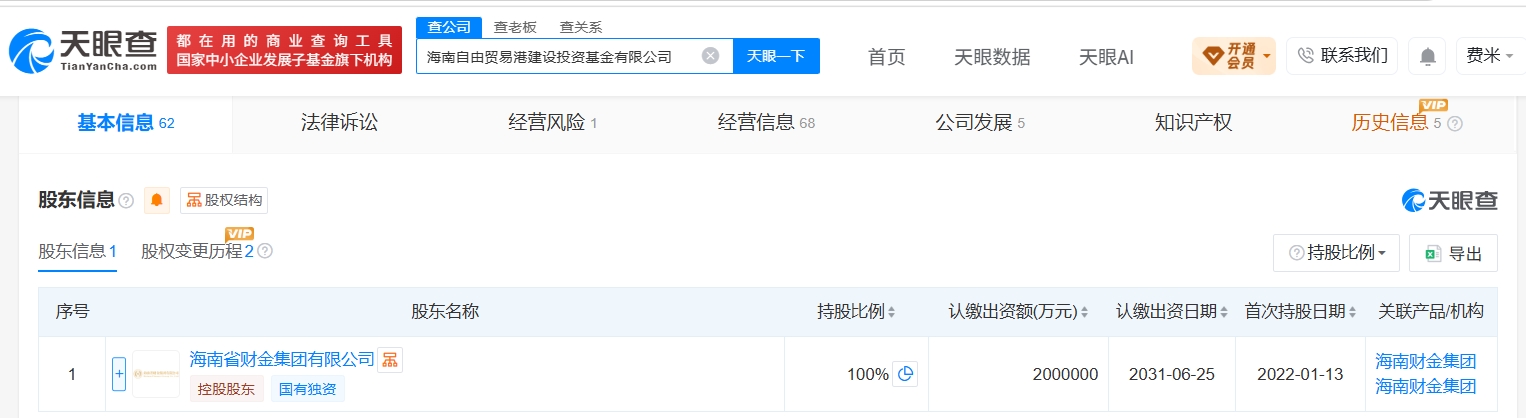Click structure icon next to 海南省财金集团有限公司

coord(390,360)
